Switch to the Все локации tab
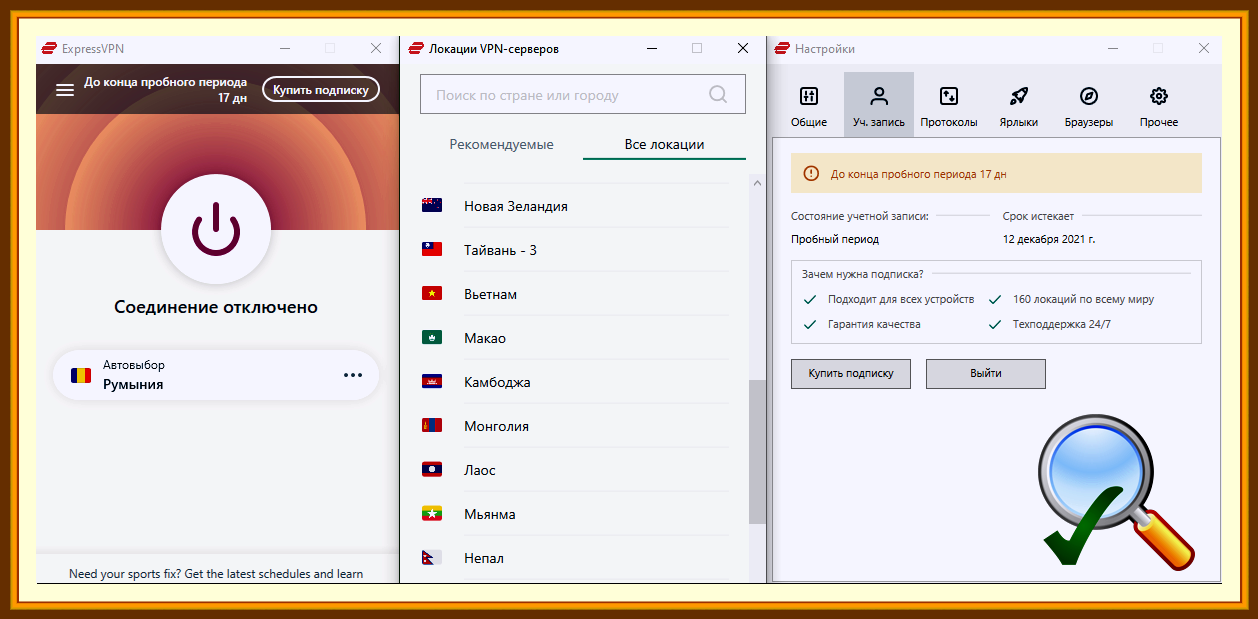1258x619 pixels. [x=664, y=144]
